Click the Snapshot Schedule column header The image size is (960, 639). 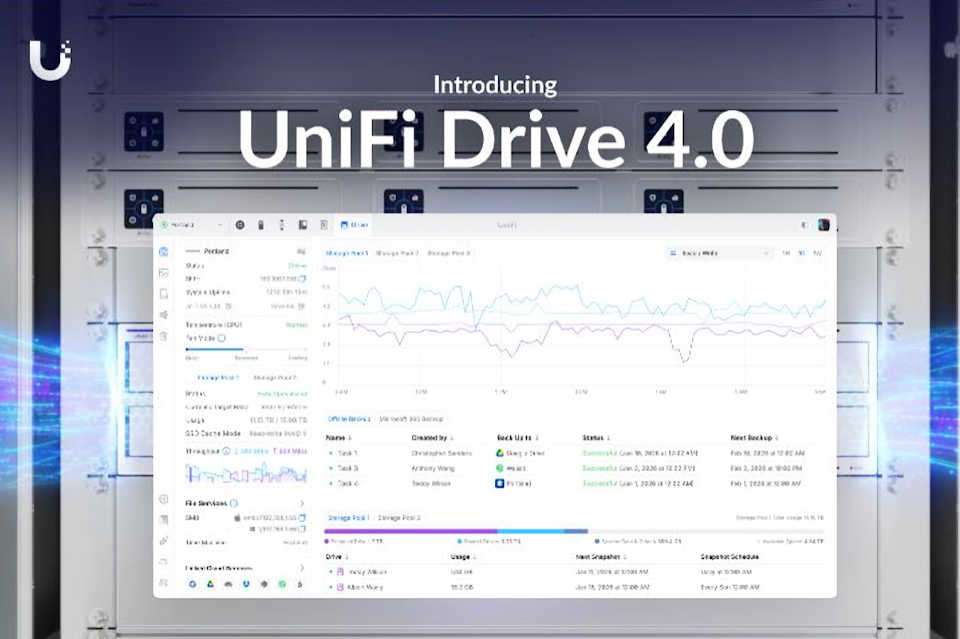730,557
